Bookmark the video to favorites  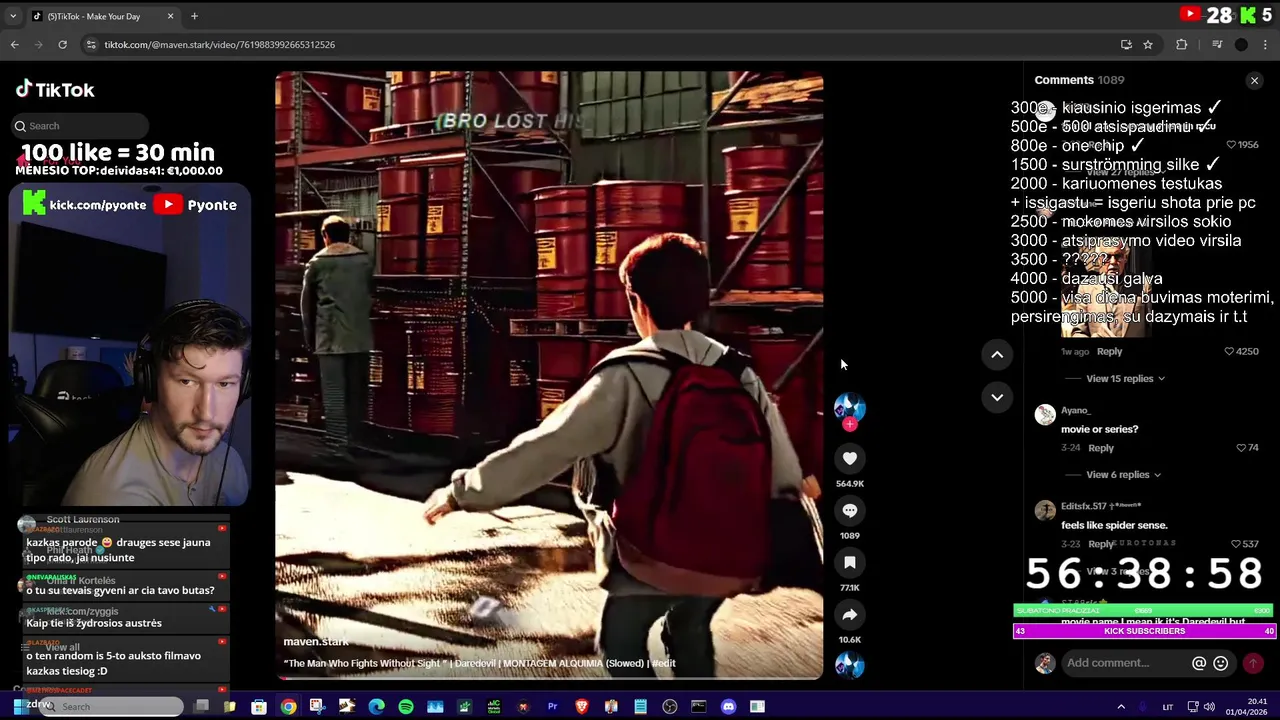click(849, 562)
